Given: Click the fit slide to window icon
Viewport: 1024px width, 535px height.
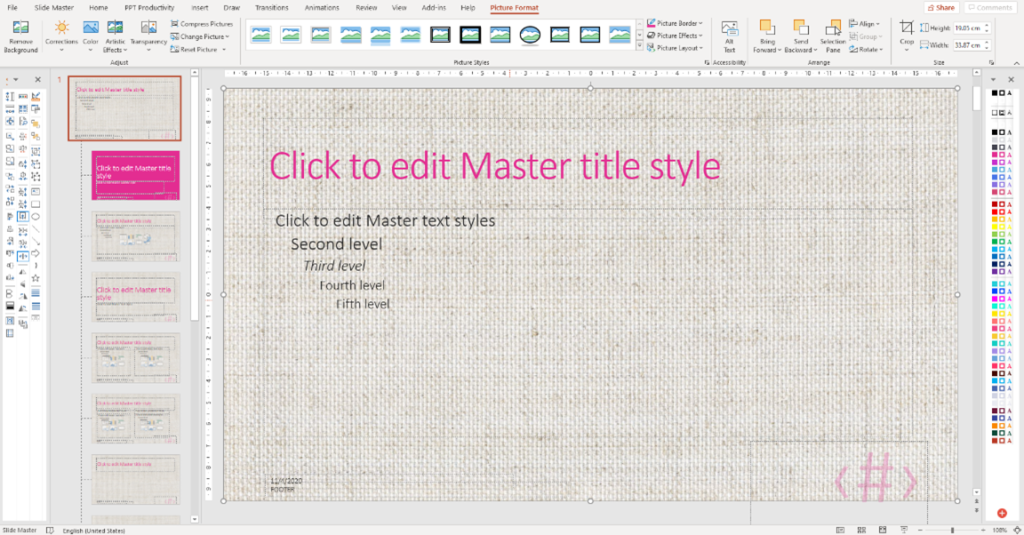Looking at the screenshot, I should click(x=1017, y=530).
